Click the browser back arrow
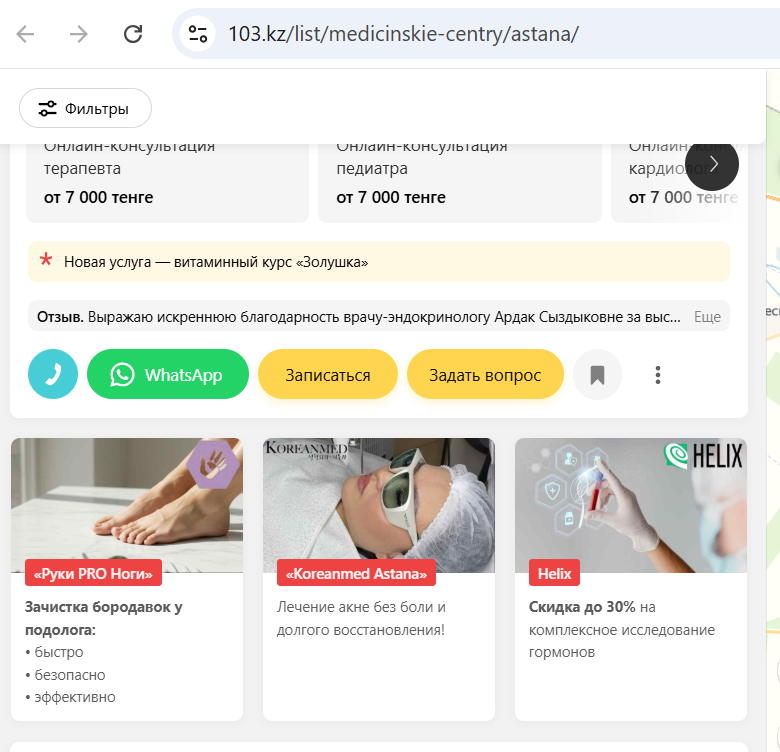The image size is (780, 752). pyautogui.click(x=25, y=34)
